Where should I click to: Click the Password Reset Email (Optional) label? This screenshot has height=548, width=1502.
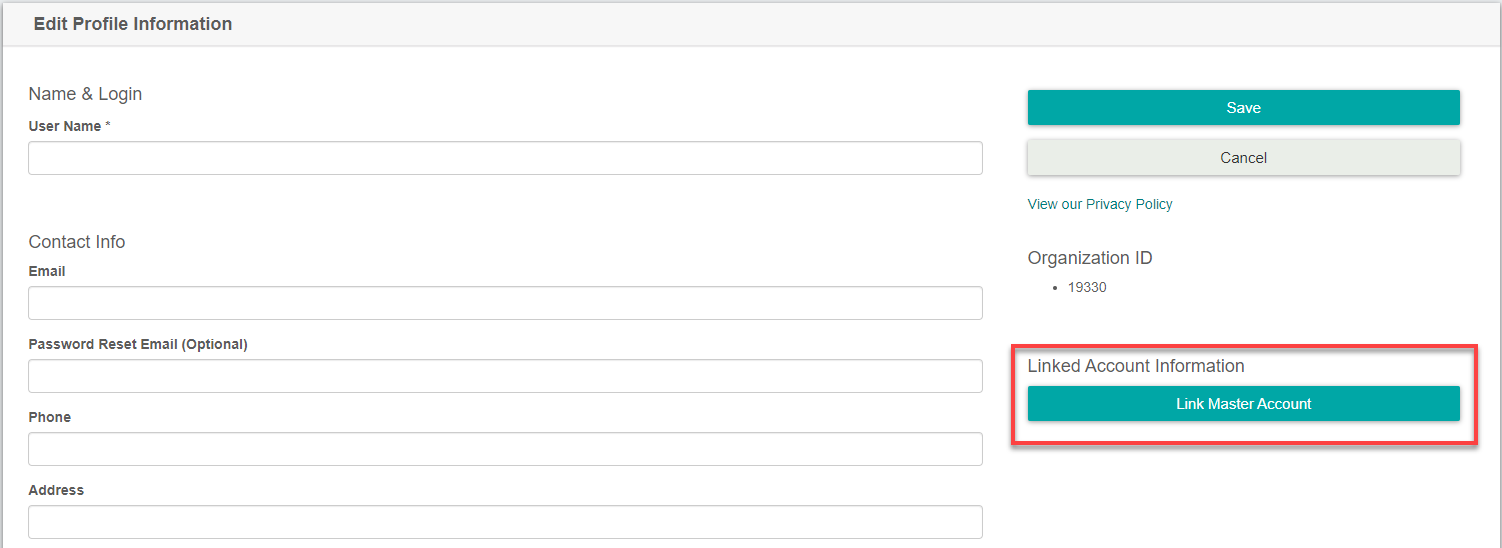pos(138,344)
